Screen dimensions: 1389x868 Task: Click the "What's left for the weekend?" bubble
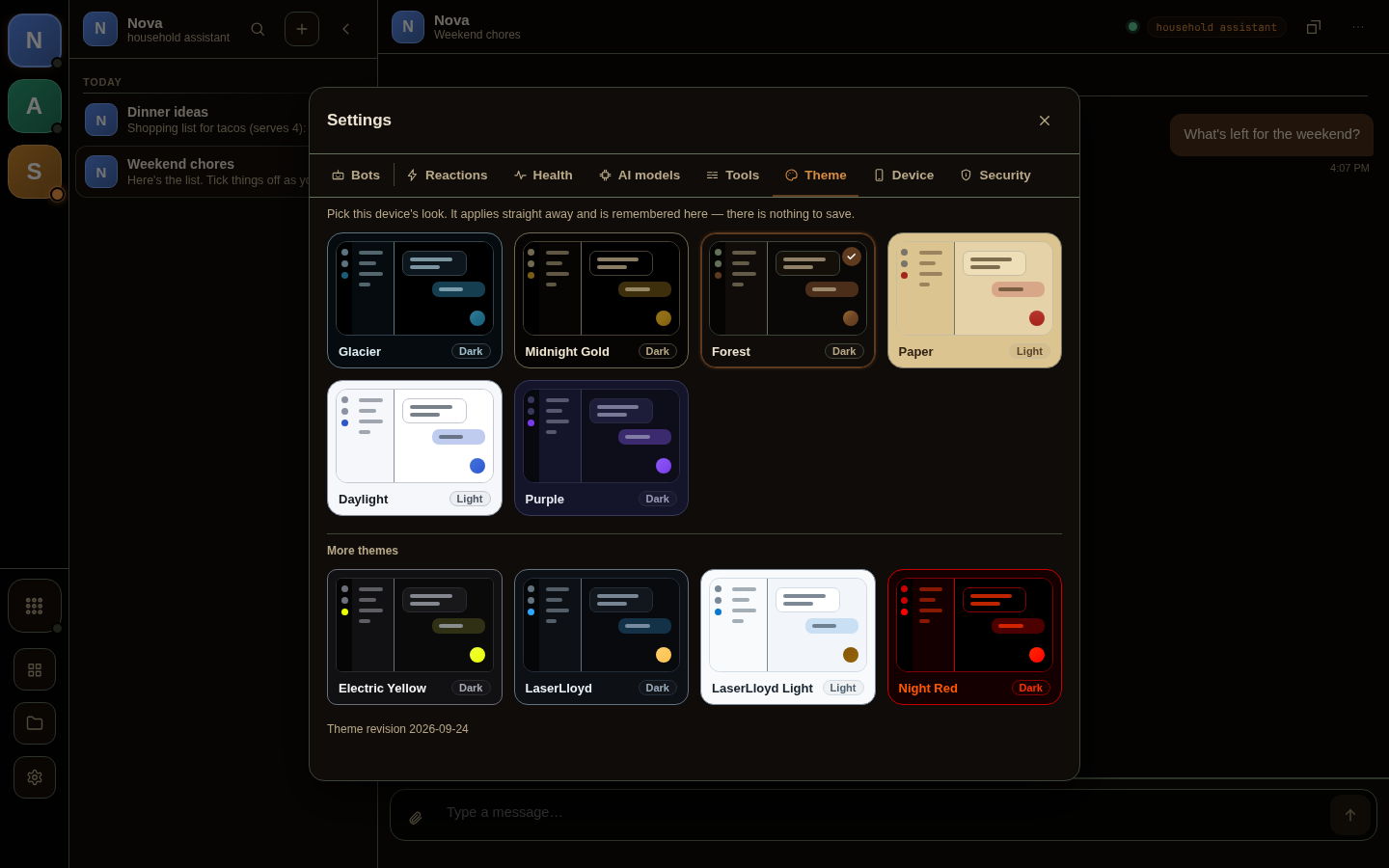click(x=1271, y=135)
